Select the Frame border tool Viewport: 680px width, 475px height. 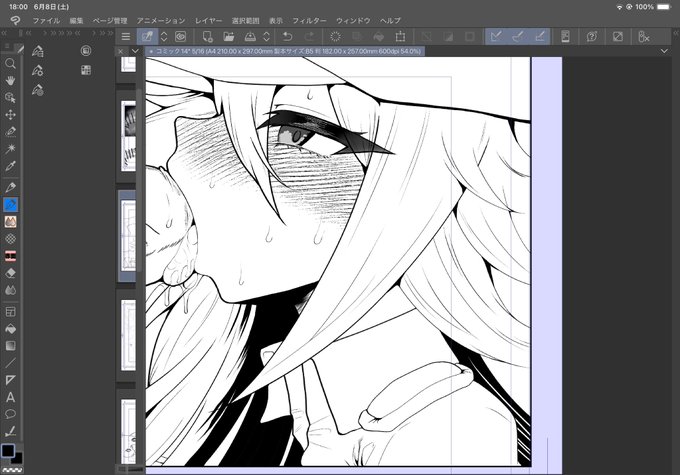[10, 311]
